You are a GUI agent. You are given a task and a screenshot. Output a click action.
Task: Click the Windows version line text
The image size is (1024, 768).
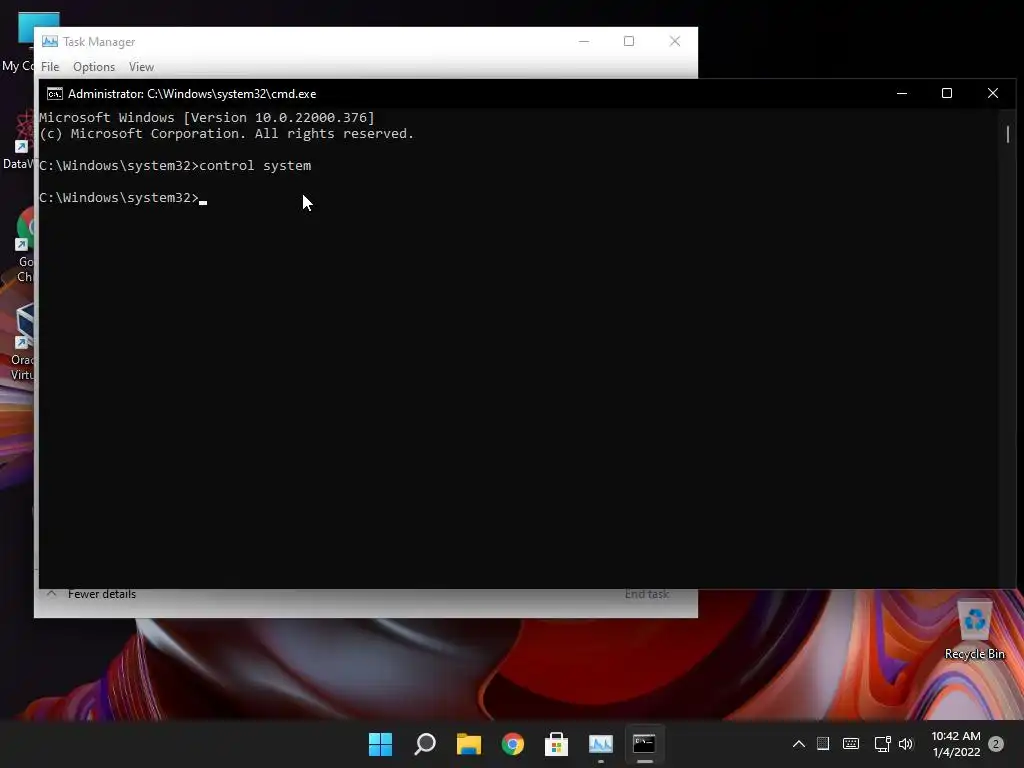click(207, 118)
